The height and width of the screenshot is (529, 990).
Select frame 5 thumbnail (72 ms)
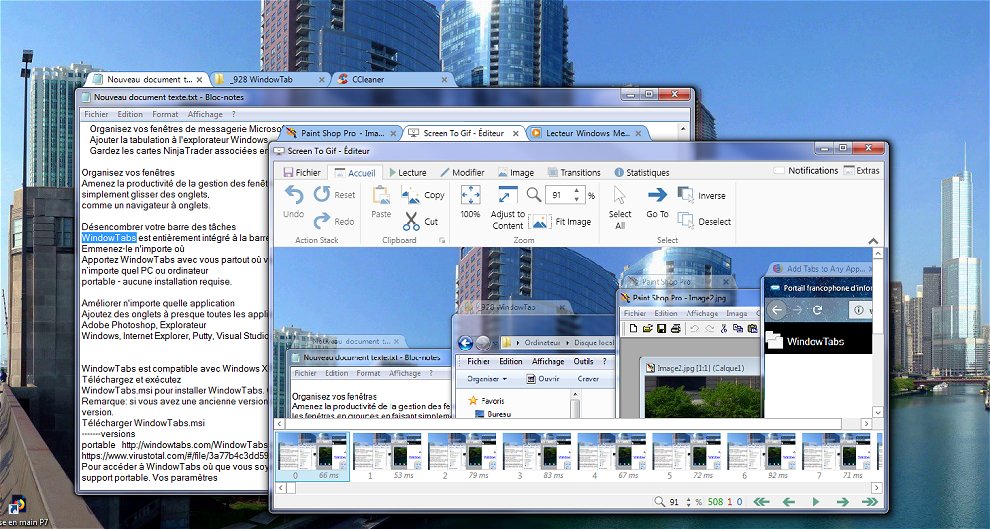(687, 456)
